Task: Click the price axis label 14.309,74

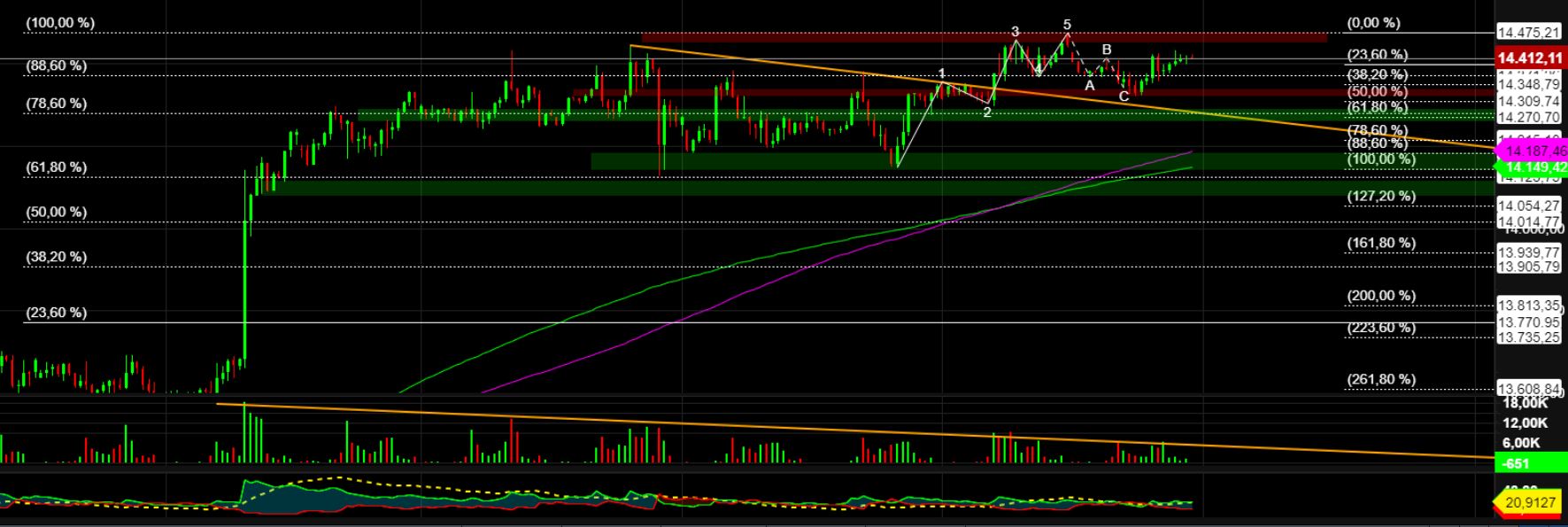Action: pos(1529,102)
